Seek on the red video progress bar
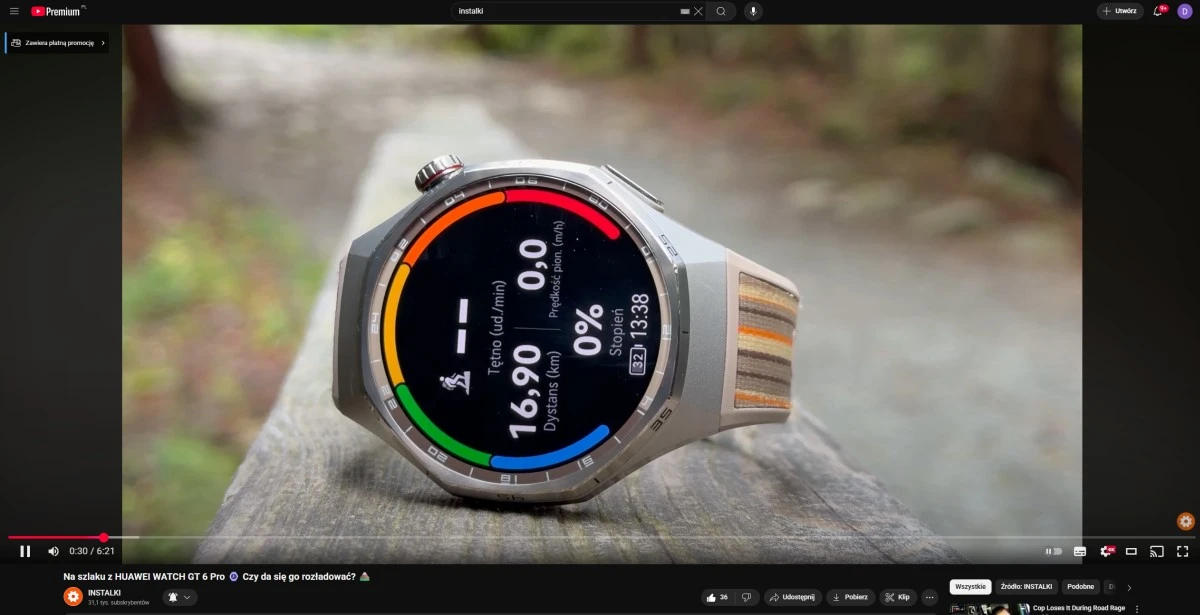 point(300,537)
